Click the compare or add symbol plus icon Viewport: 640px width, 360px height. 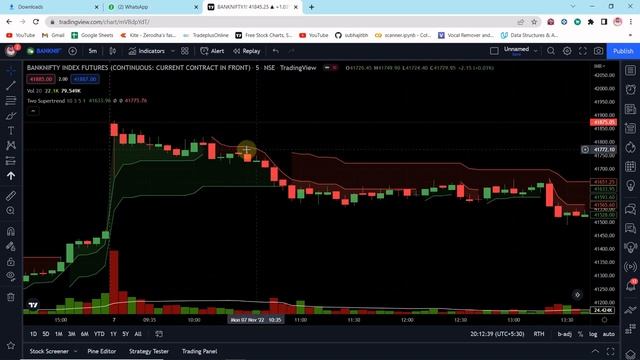point(73,51)
